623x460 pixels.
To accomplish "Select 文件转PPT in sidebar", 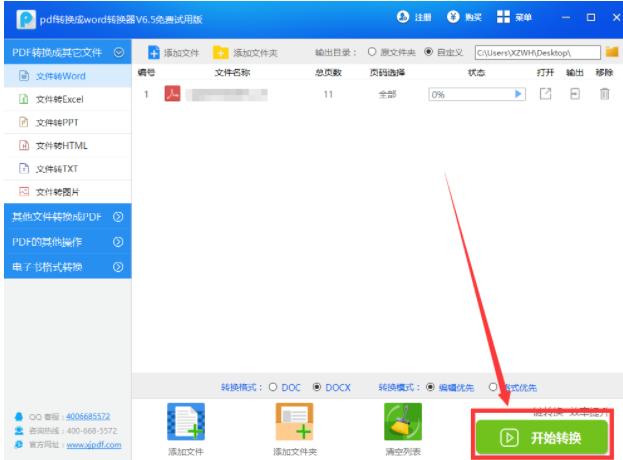I will (x=68, y=122).
